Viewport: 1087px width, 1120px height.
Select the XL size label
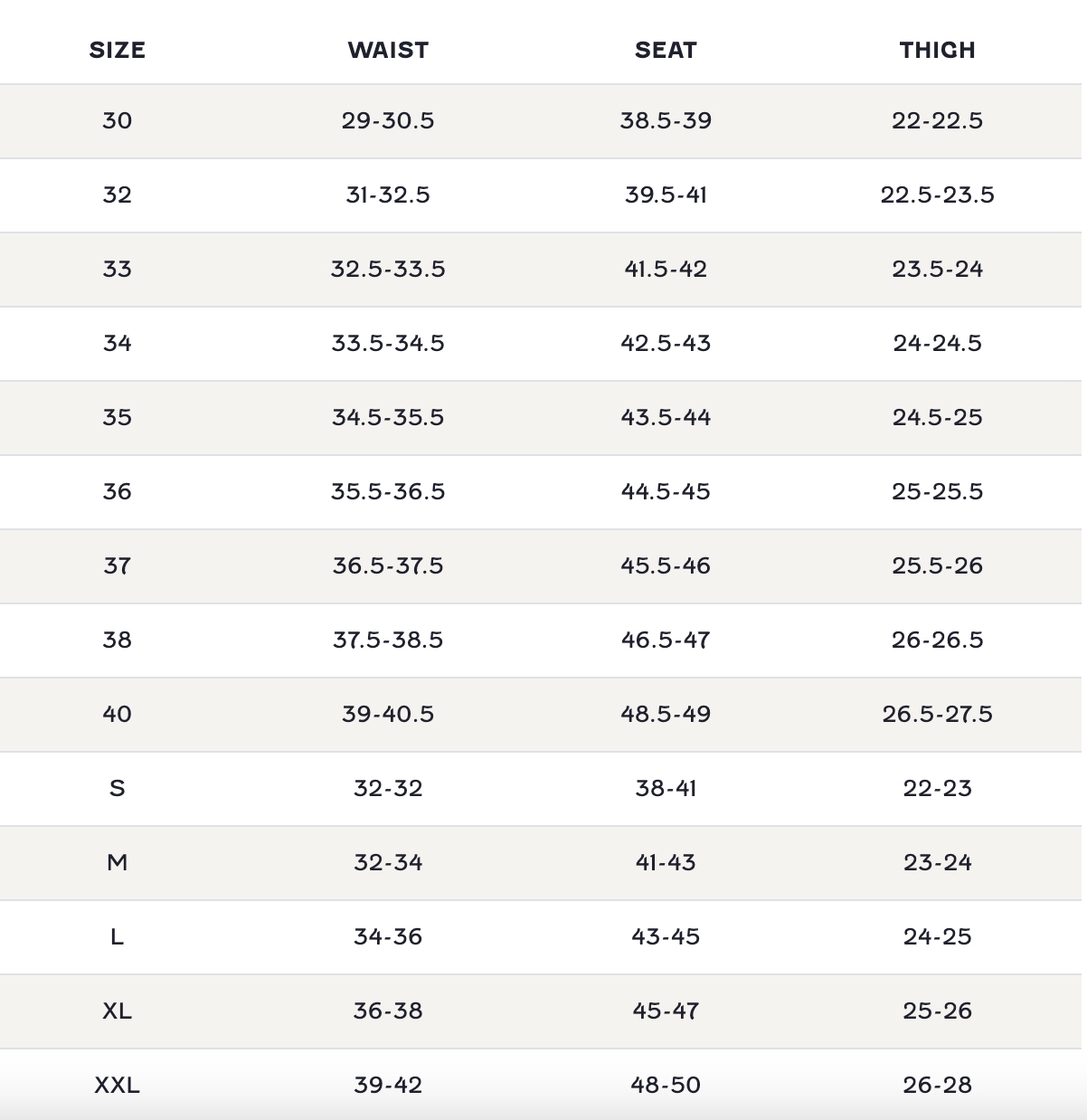click(117, 1011)
